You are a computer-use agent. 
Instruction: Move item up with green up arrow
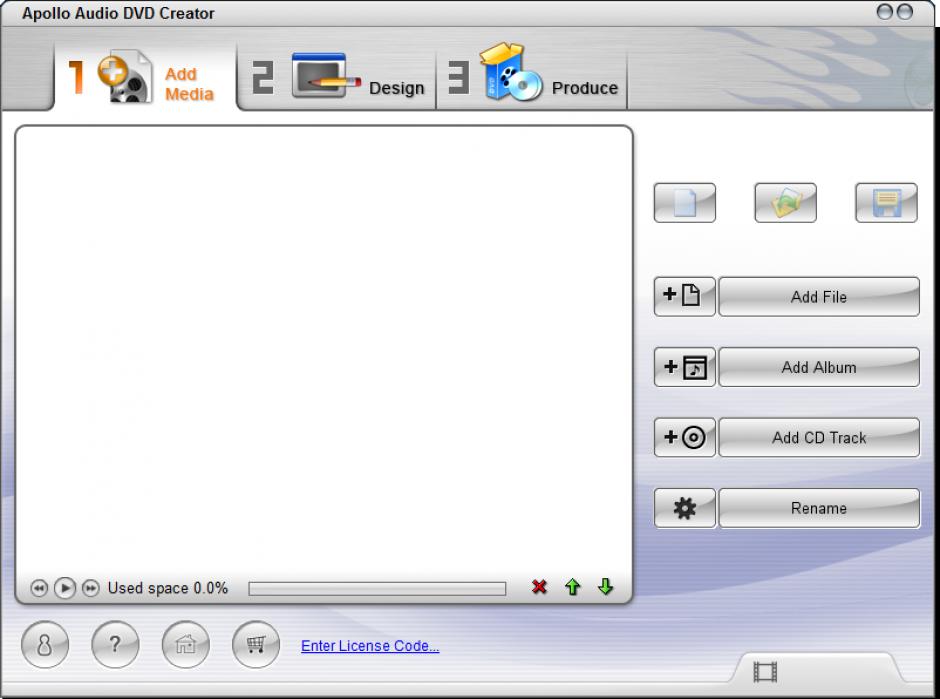click(572, 588)
